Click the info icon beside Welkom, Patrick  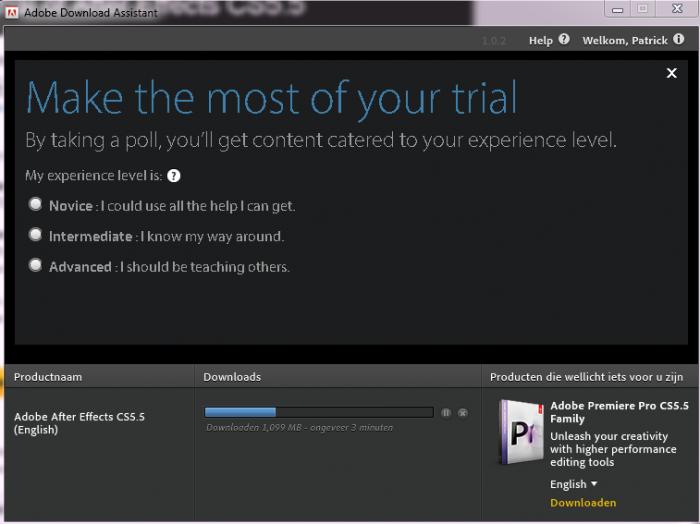tap(679, 40)
